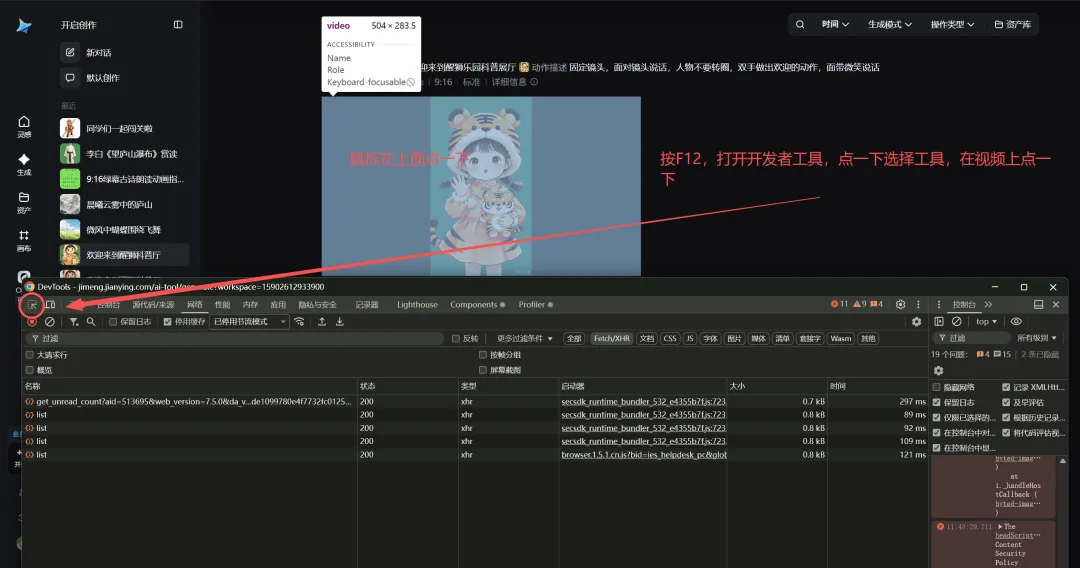This screenshot has height=568, width=1080.
Task: Uncheck the 停用缓存 checkbox
Action: point(167,322)
